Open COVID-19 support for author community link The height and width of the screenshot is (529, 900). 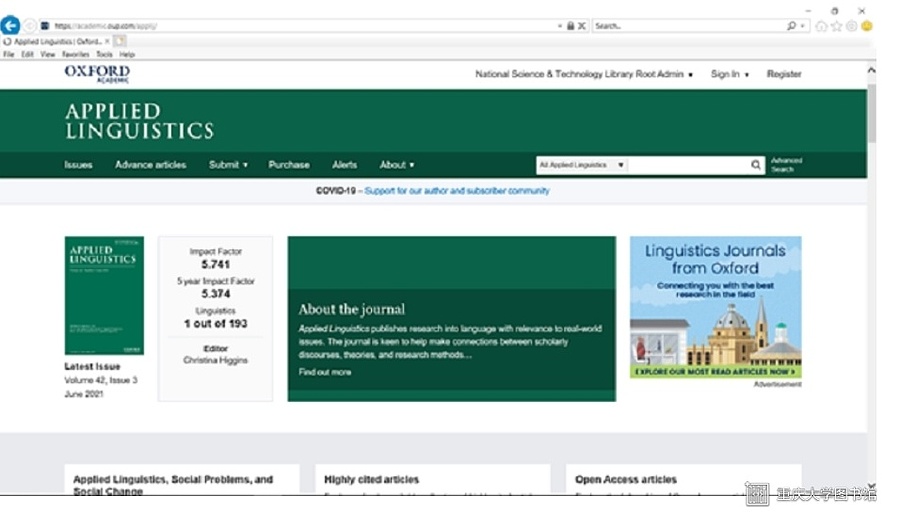point(457,190)
